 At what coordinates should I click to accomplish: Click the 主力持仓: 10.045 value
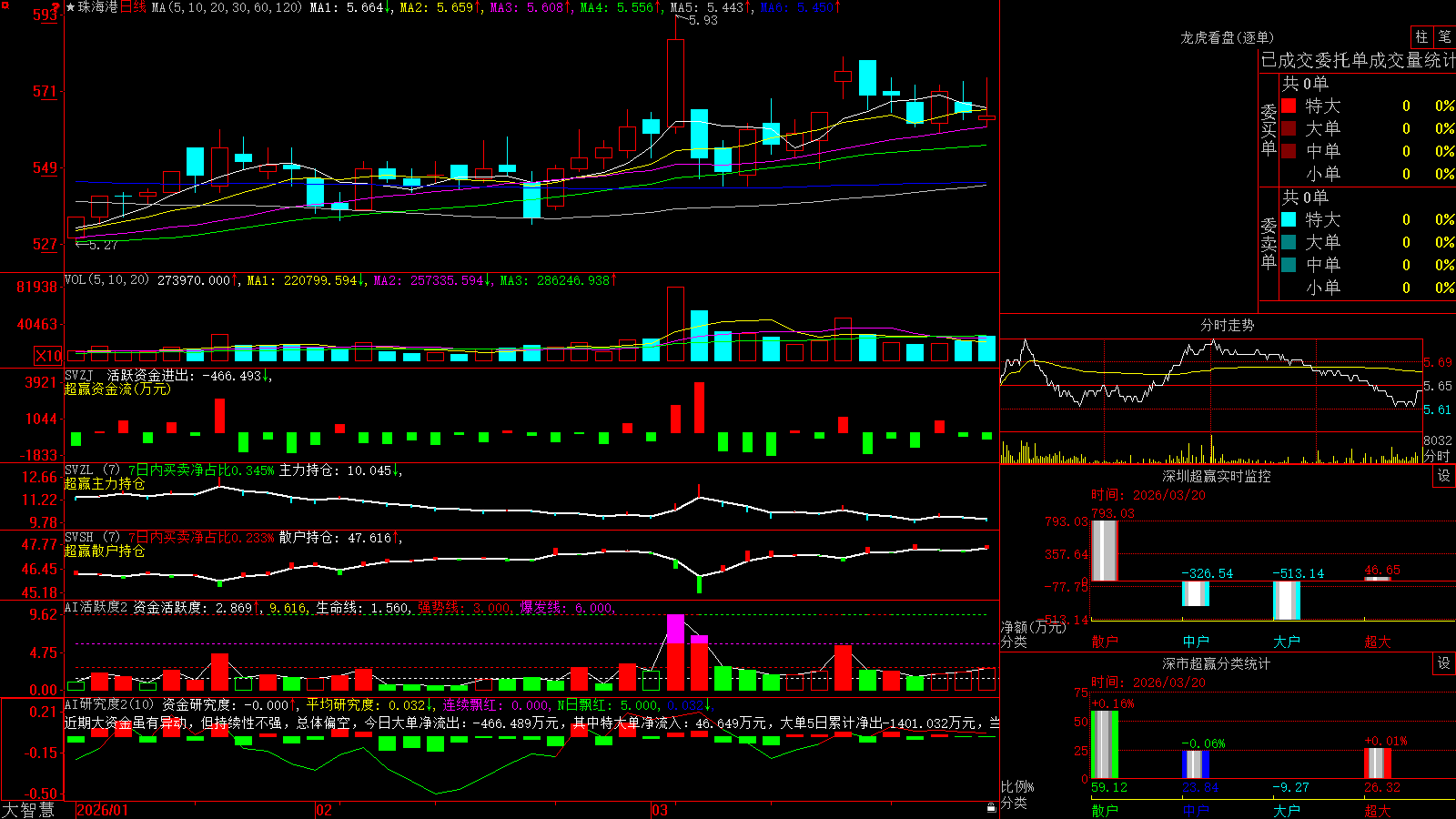pos(335,470)
